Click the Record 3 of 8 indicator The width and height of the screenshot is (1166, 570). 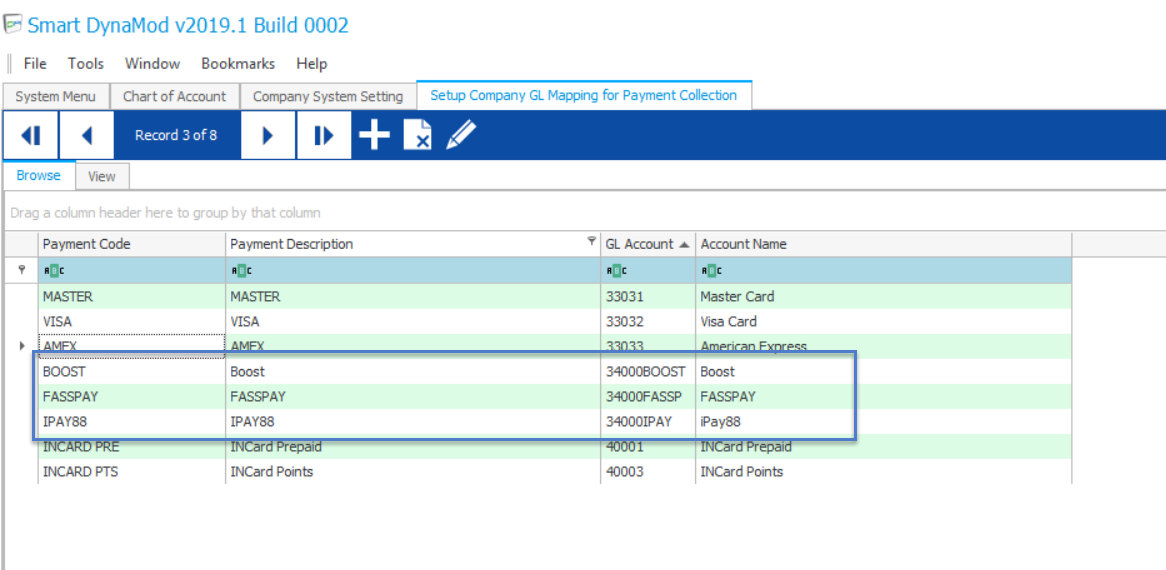(176, 135)
